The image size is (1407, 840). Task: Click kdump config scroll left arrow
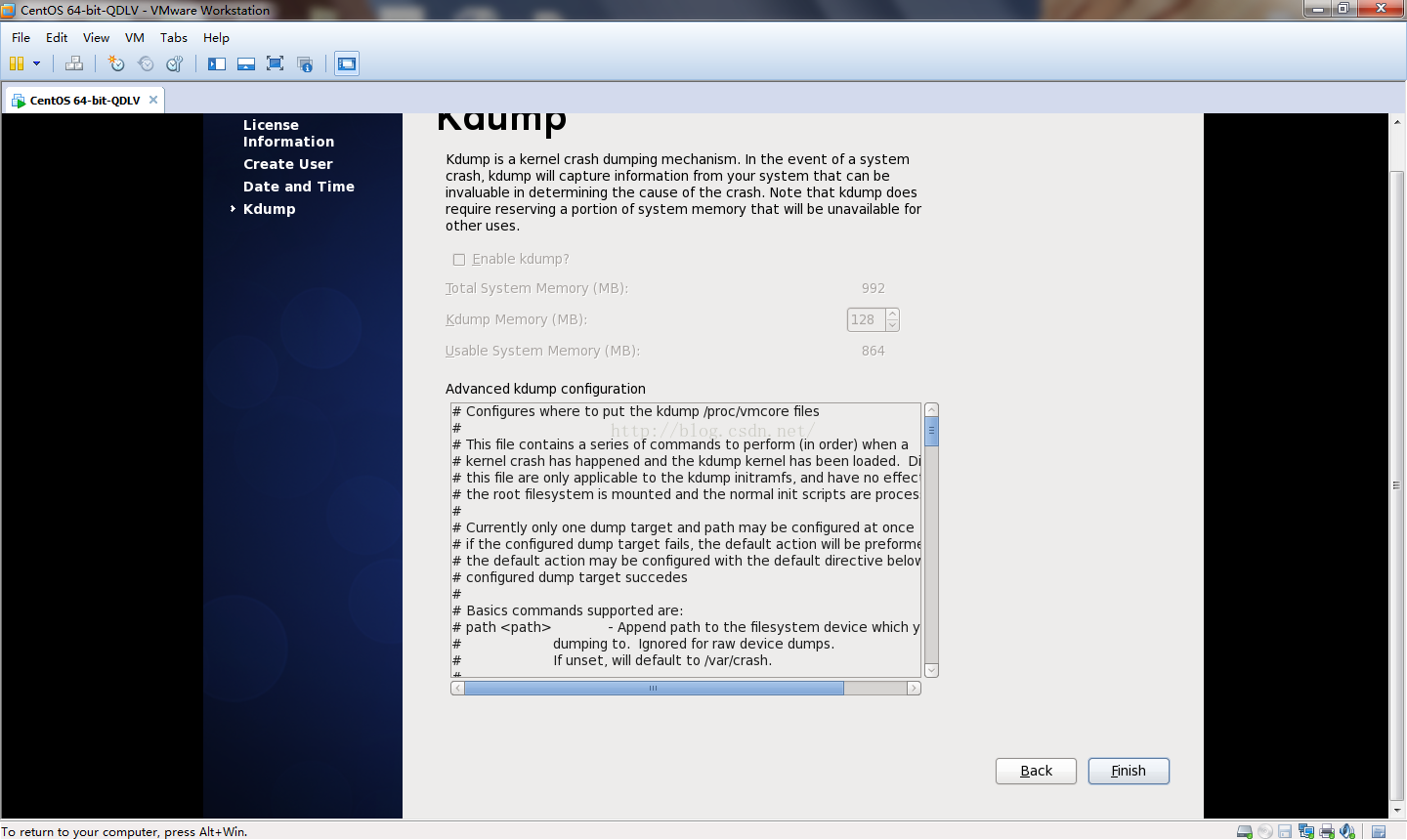coord(457,689)
